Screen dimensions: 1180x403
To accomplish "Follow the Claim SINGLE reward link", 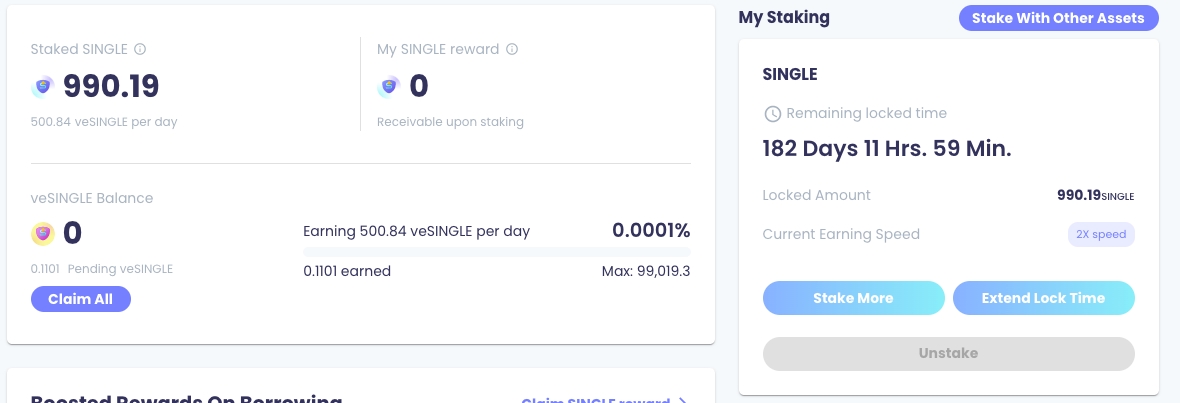I will click(595, 400).
